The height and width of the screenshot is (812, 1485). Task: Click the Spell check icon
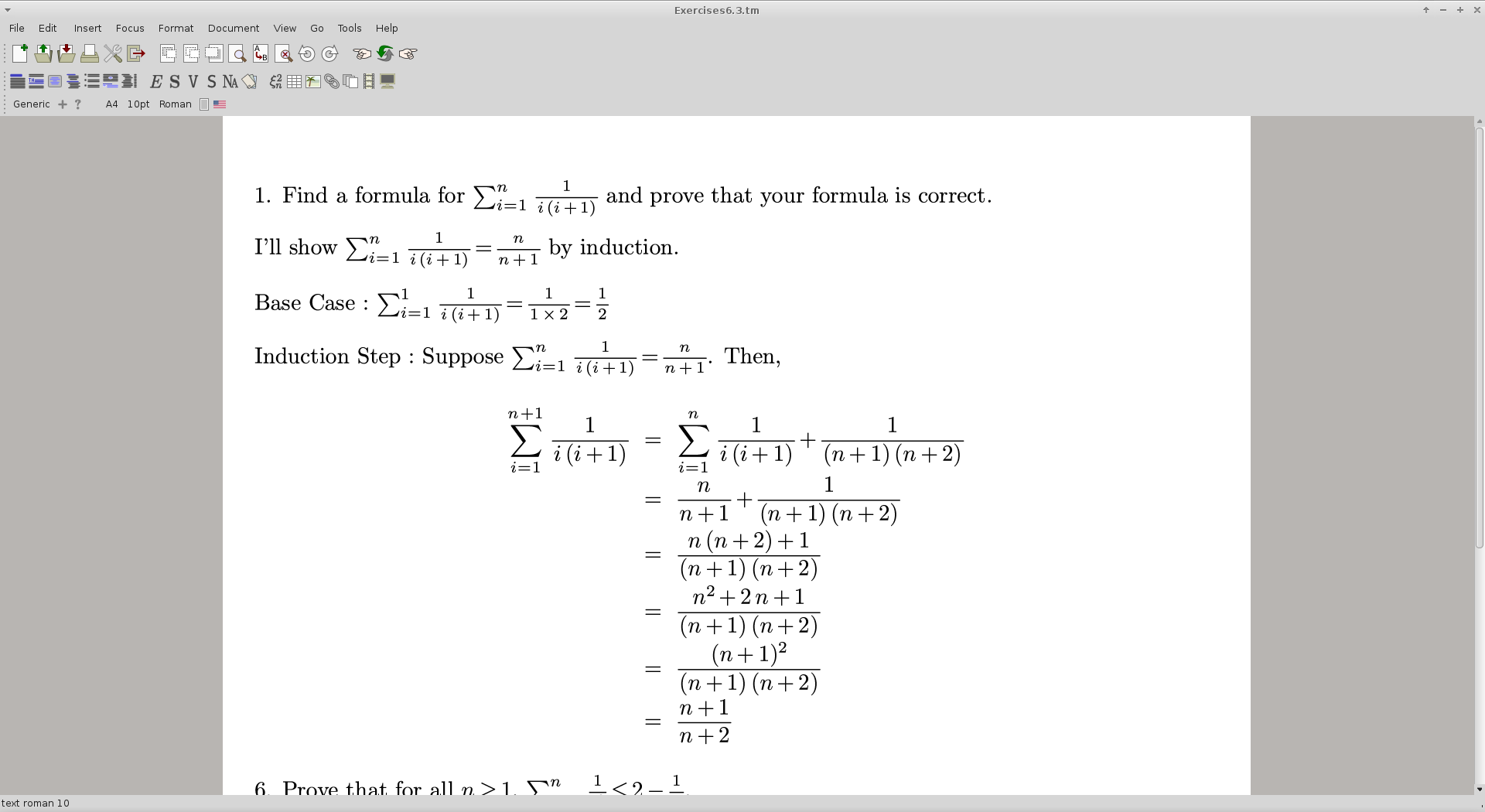click(x=284, y=53)
